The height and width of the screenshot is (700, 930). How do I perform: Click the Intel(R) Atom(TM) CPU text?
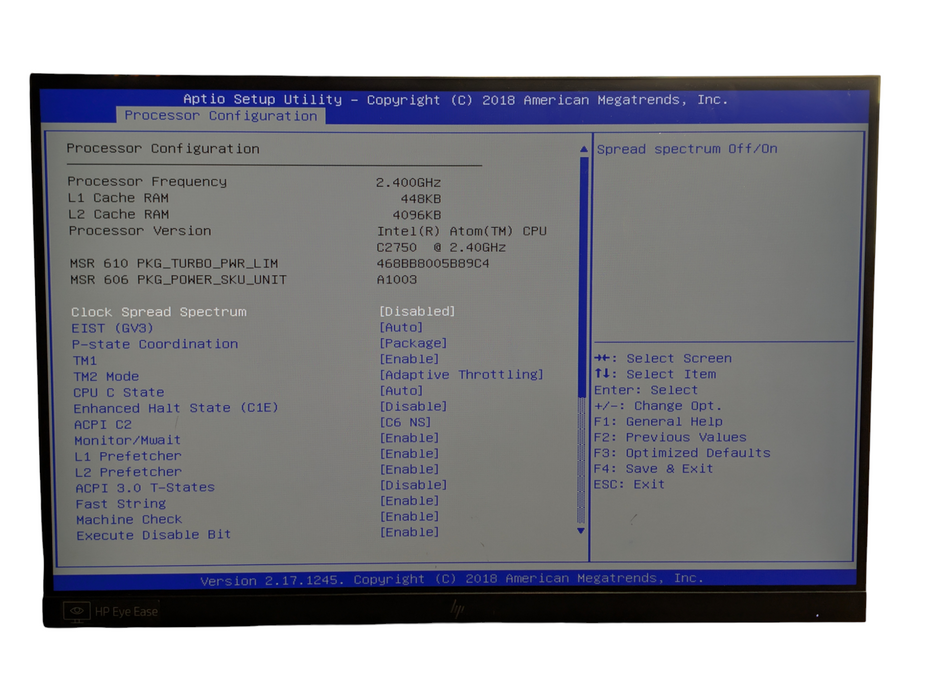click(461, 231)
